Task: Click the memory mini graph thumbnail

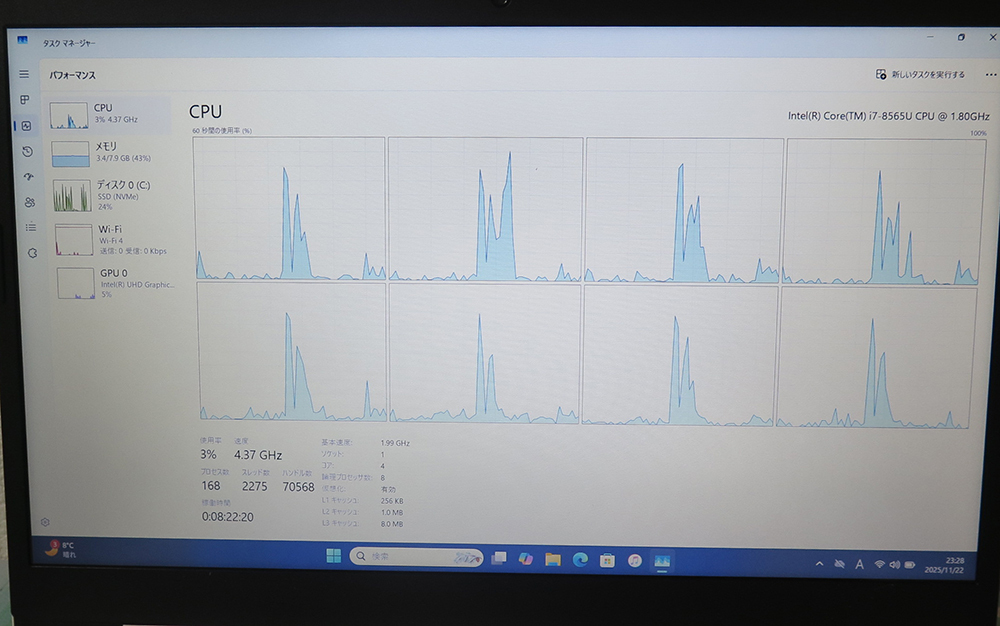Action: 70,154
